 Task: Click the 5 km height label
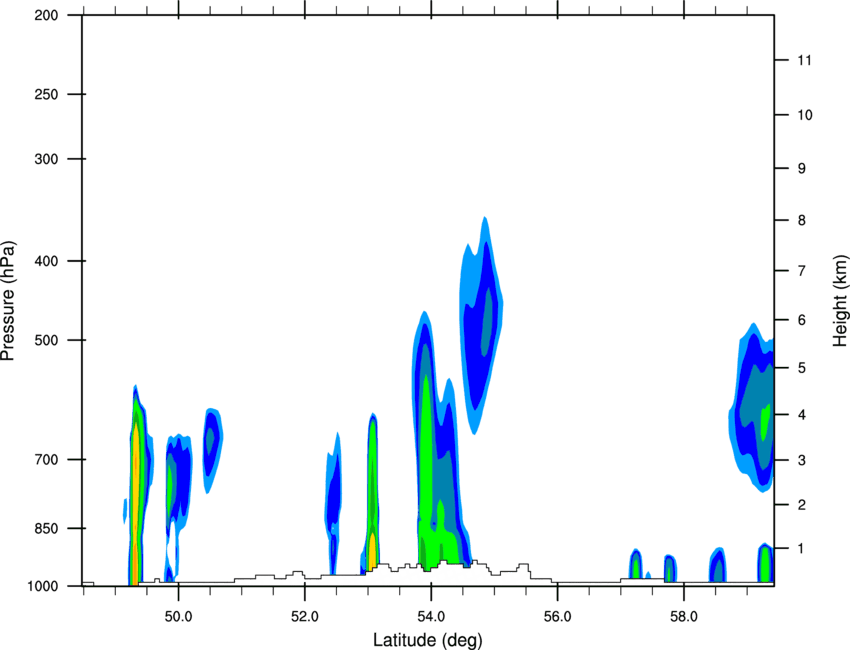pyautogui.click(x=802, y=368)
